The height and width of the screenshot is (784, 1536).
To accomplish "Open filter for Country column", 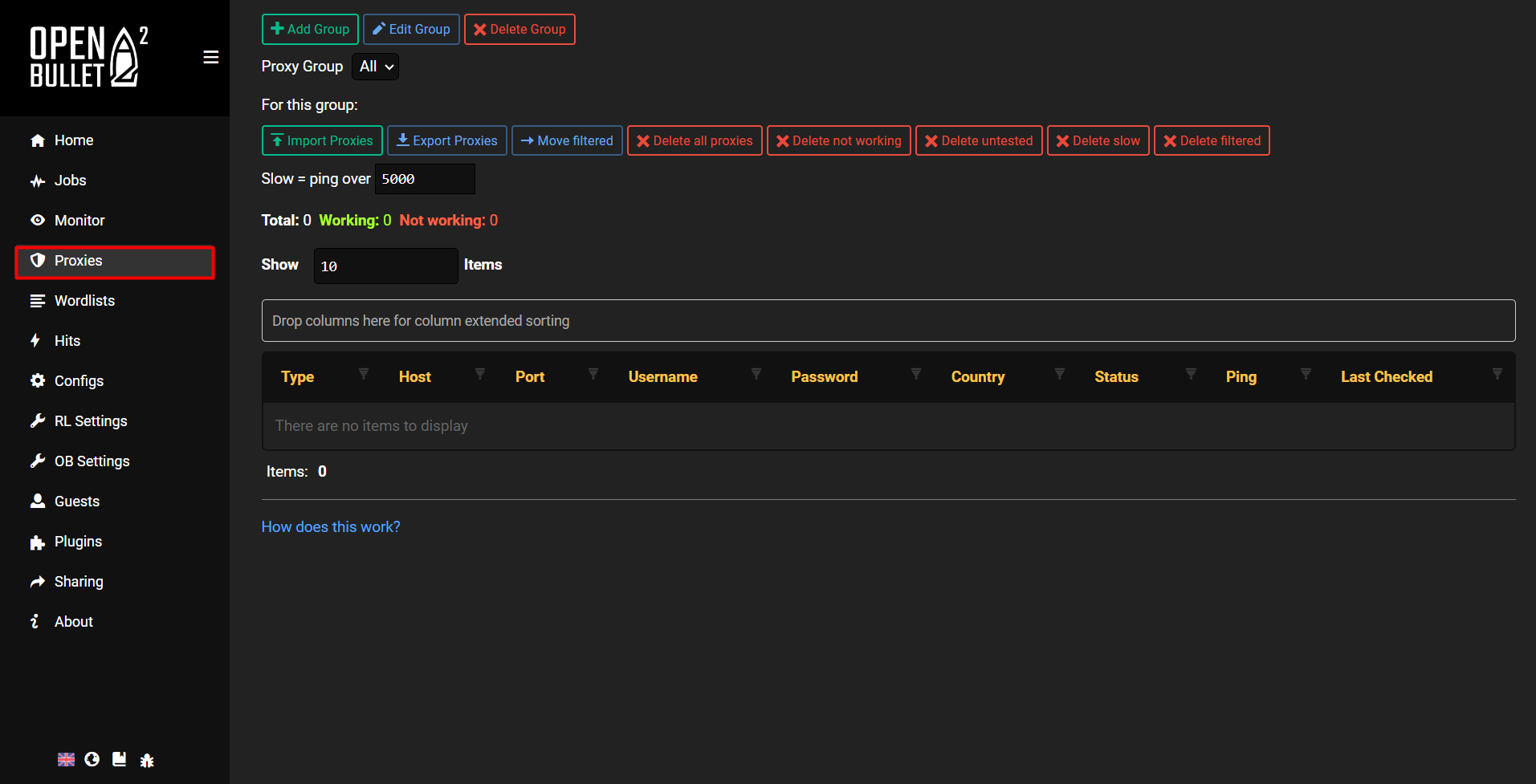I will pos(1060,374).
